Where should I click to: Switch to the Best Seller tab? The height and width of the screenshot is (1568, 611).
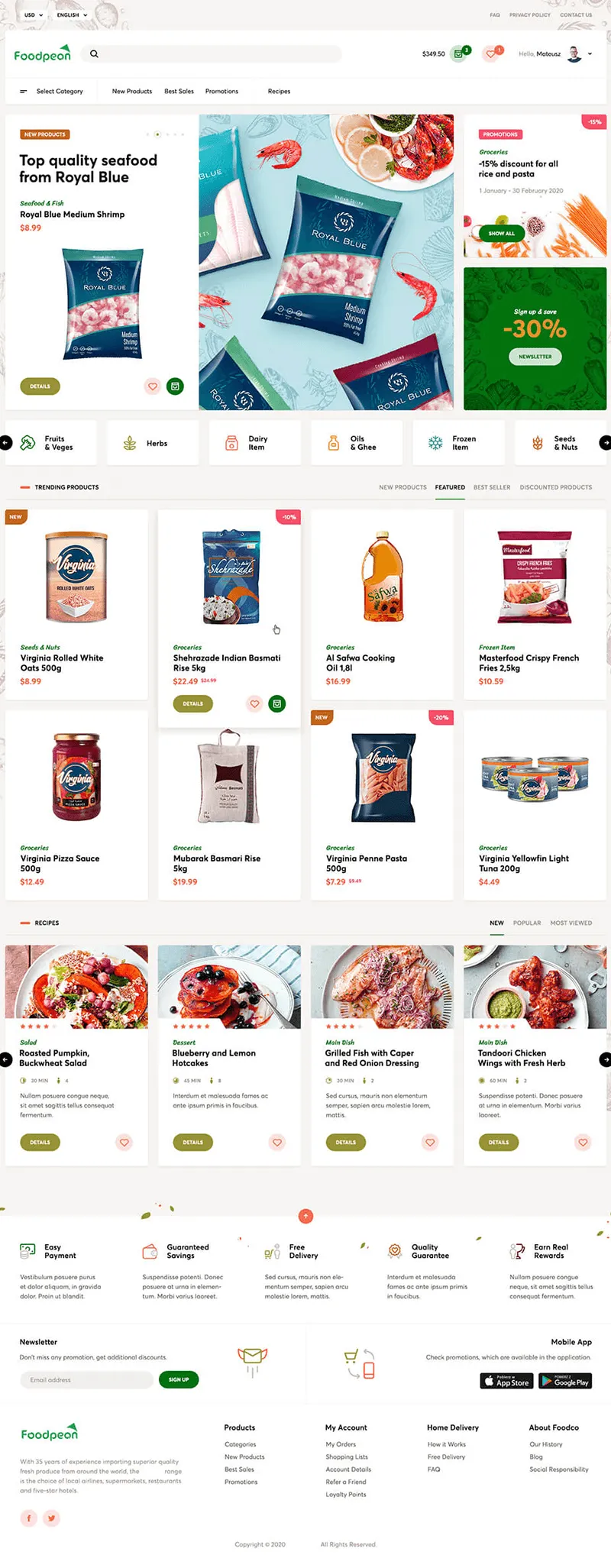(x=492, y=487)
